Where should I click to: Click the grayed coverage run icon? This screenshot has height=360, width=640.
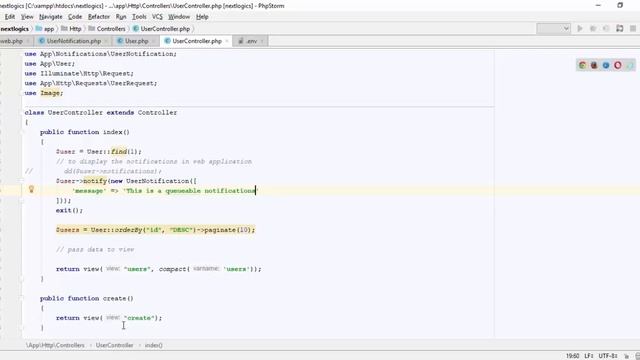[606, 29]
